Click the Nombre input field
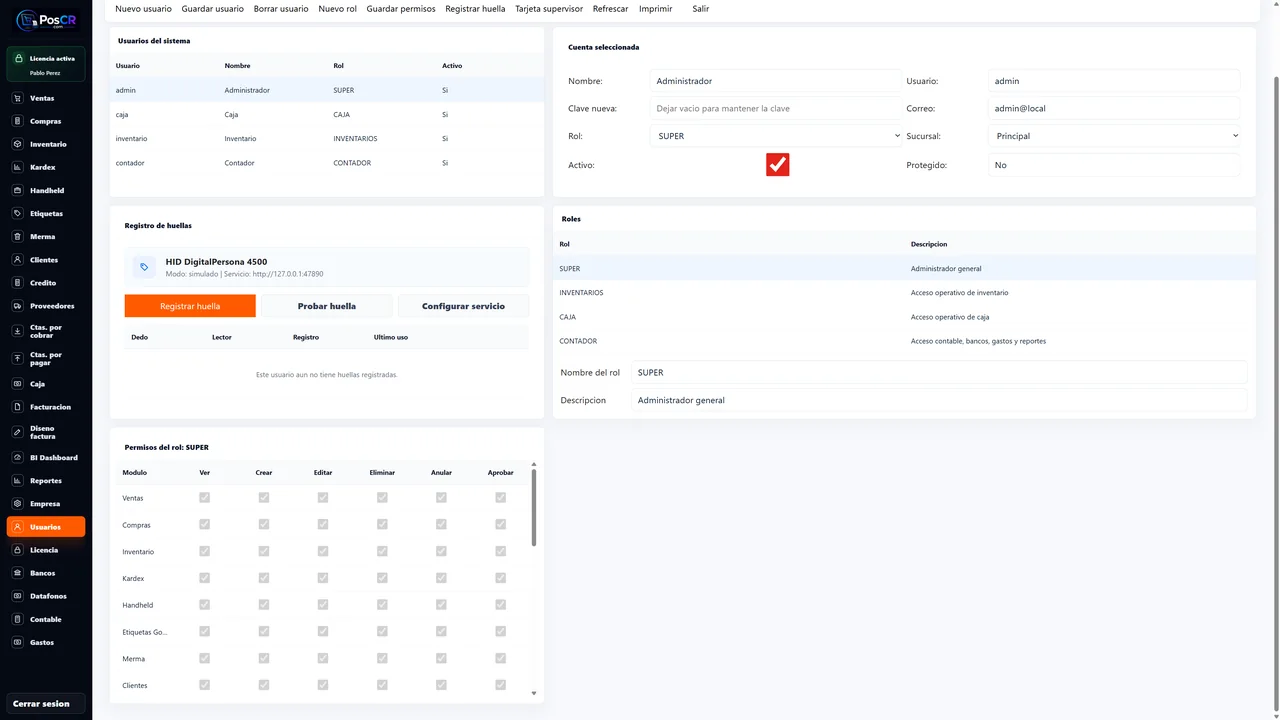The height and width of the screenshot is (720, 1280). (x=775, y=81)
